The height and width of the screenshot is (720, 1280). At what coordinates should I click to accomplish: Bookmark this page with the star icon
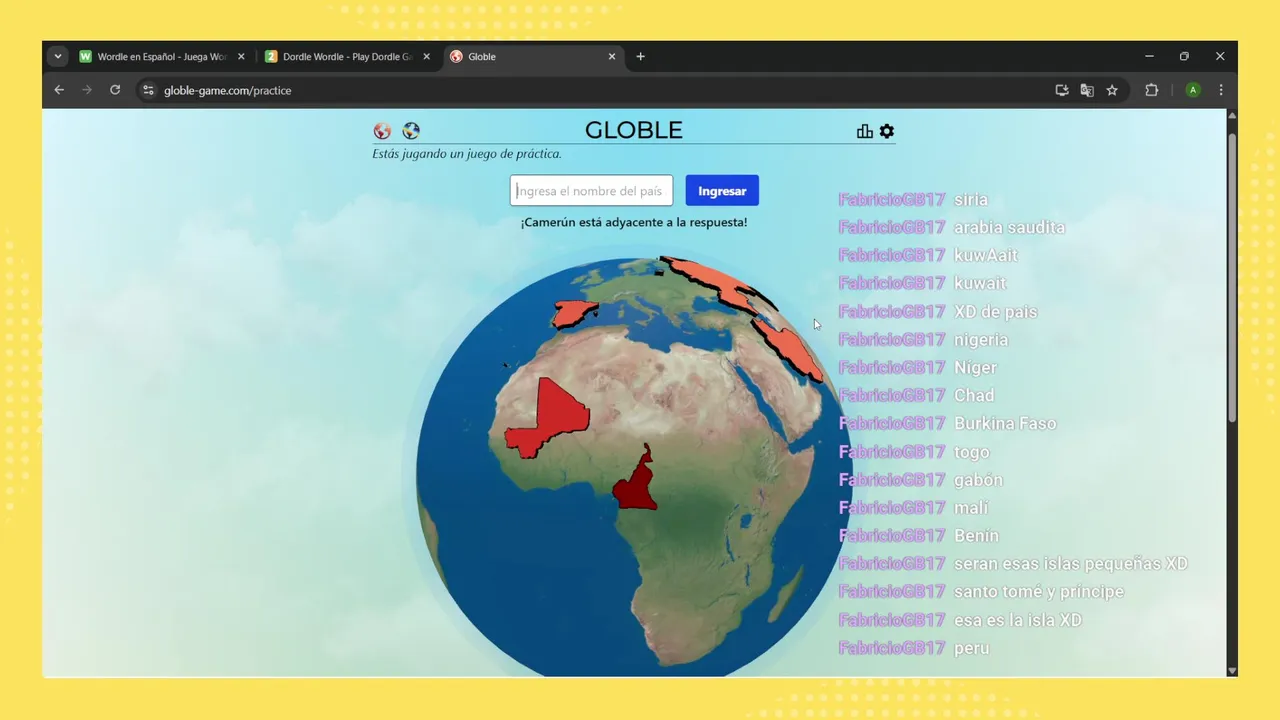[1112, 90]
